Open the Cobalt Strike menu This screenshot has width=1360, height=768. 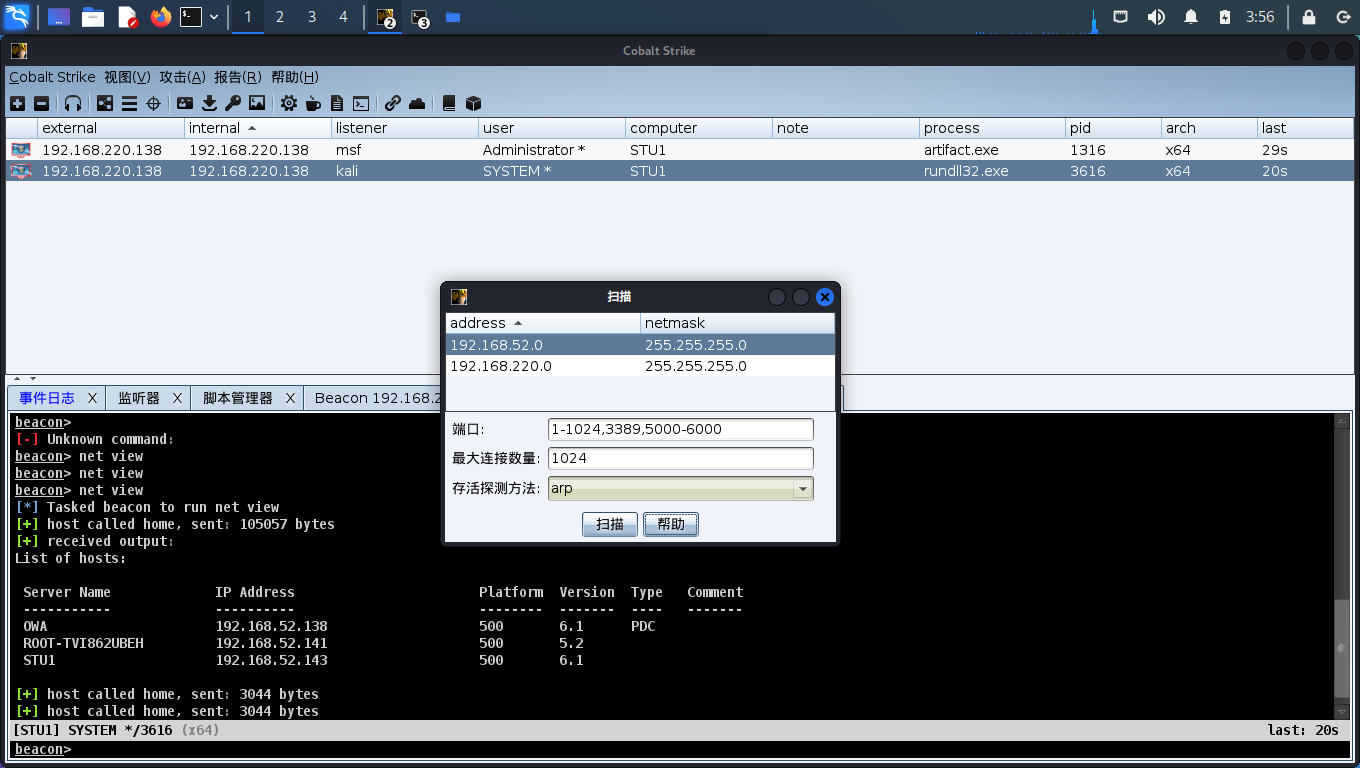52,77
